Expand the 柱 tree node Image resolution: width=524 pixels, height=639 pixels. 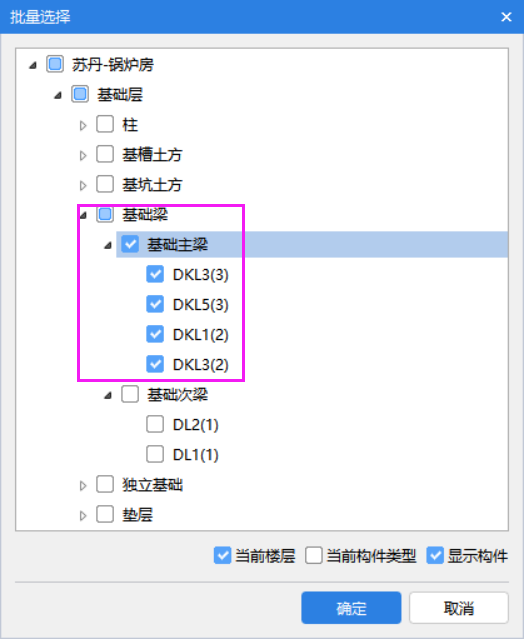tap(83, 125)
